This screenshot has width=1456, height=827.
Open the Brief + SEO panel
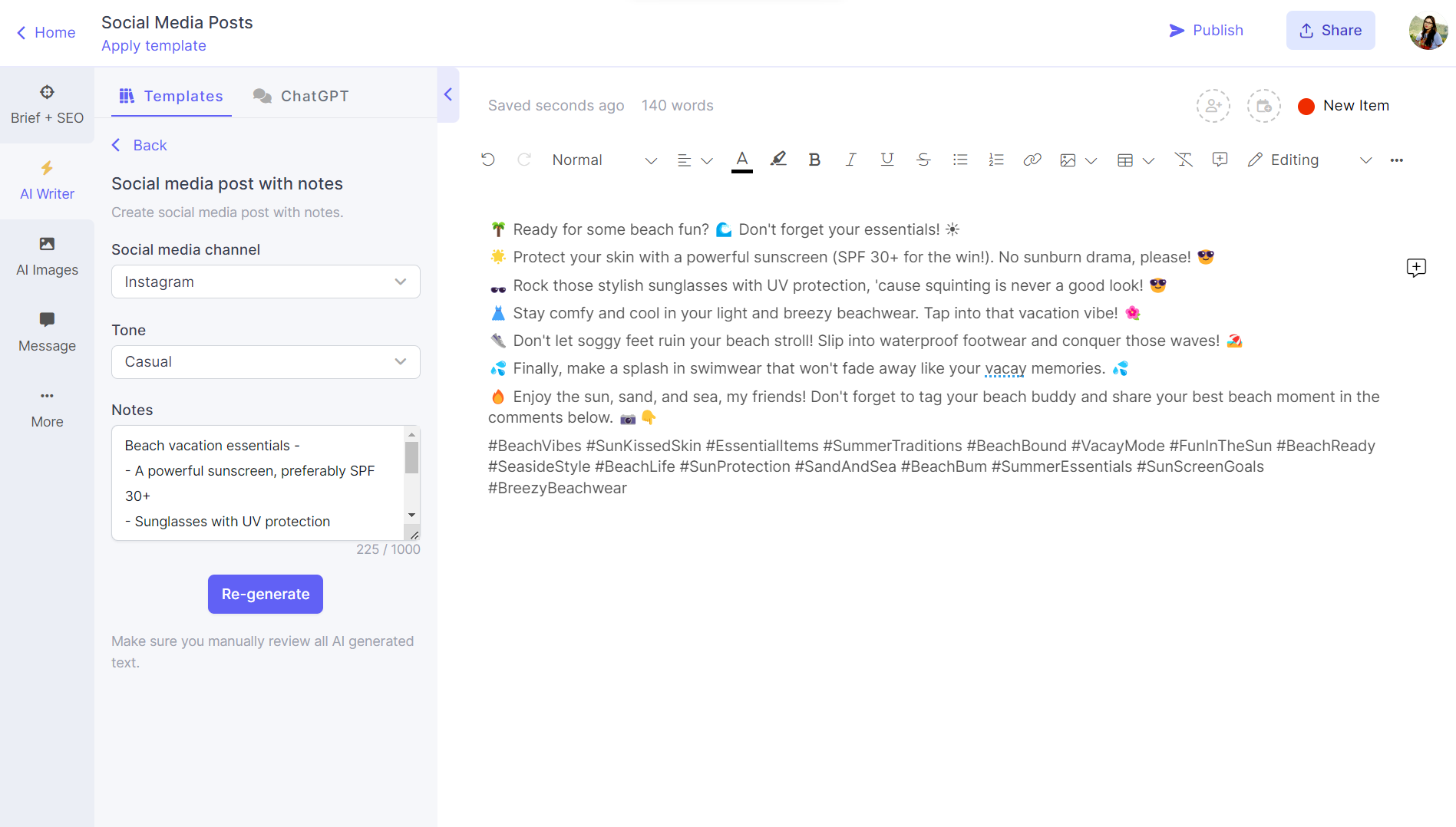point(47,104)
